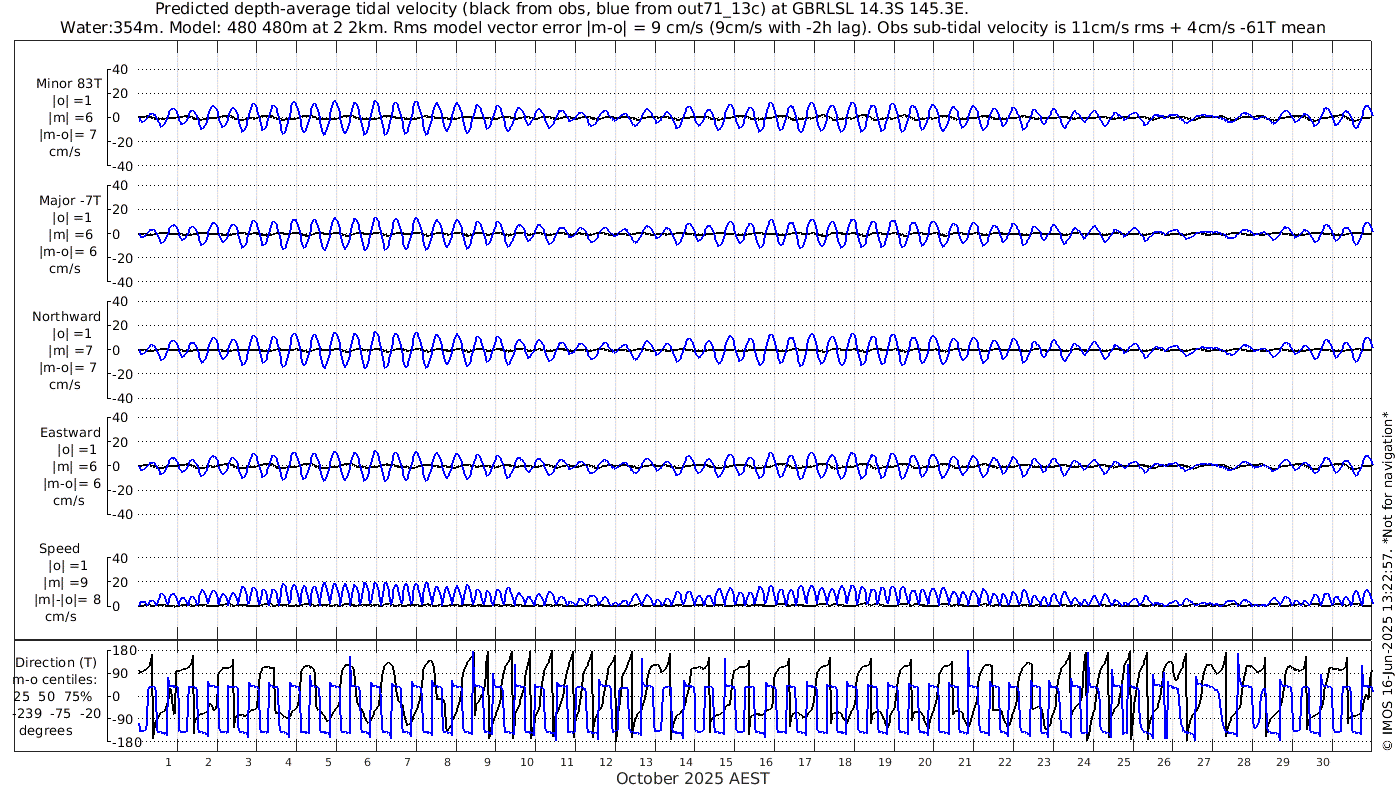Click the 'Northward' panel label

coord(67,316)
